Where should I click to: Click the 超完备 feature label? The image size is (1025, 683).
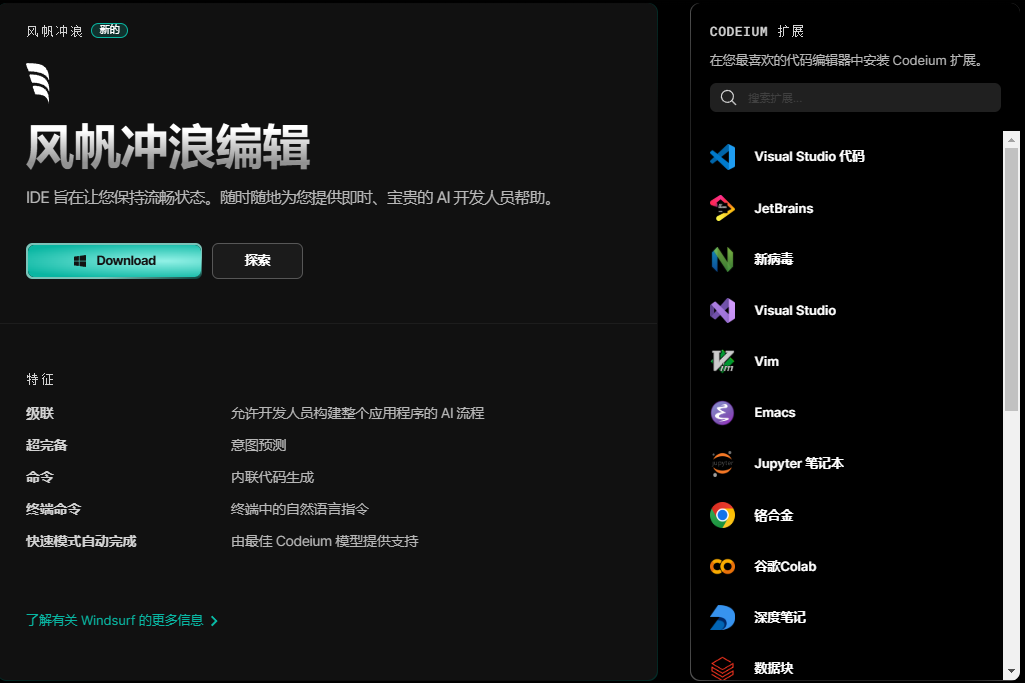pos(46,446)
